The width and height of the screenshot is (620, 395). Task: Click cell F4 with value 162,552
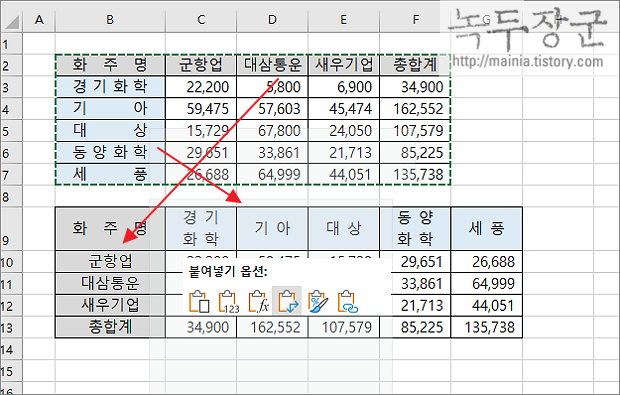[415, 109]
